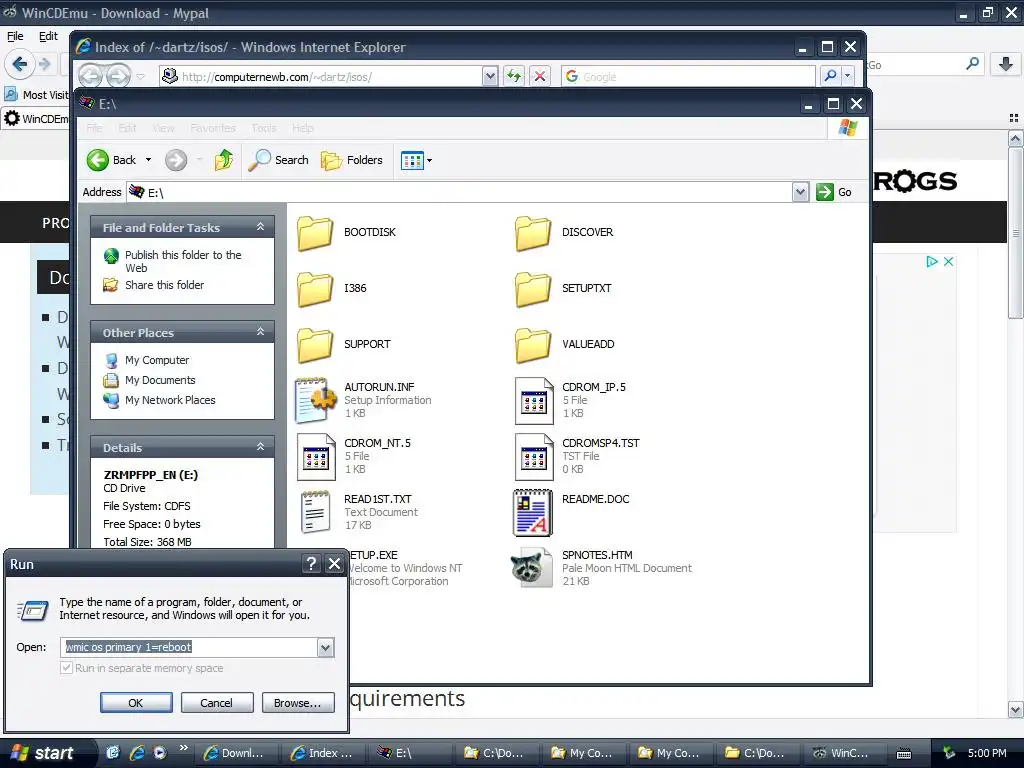The image size is (1024, 768).
Task: Click the Mypal back arrow button
Action: 20,64
